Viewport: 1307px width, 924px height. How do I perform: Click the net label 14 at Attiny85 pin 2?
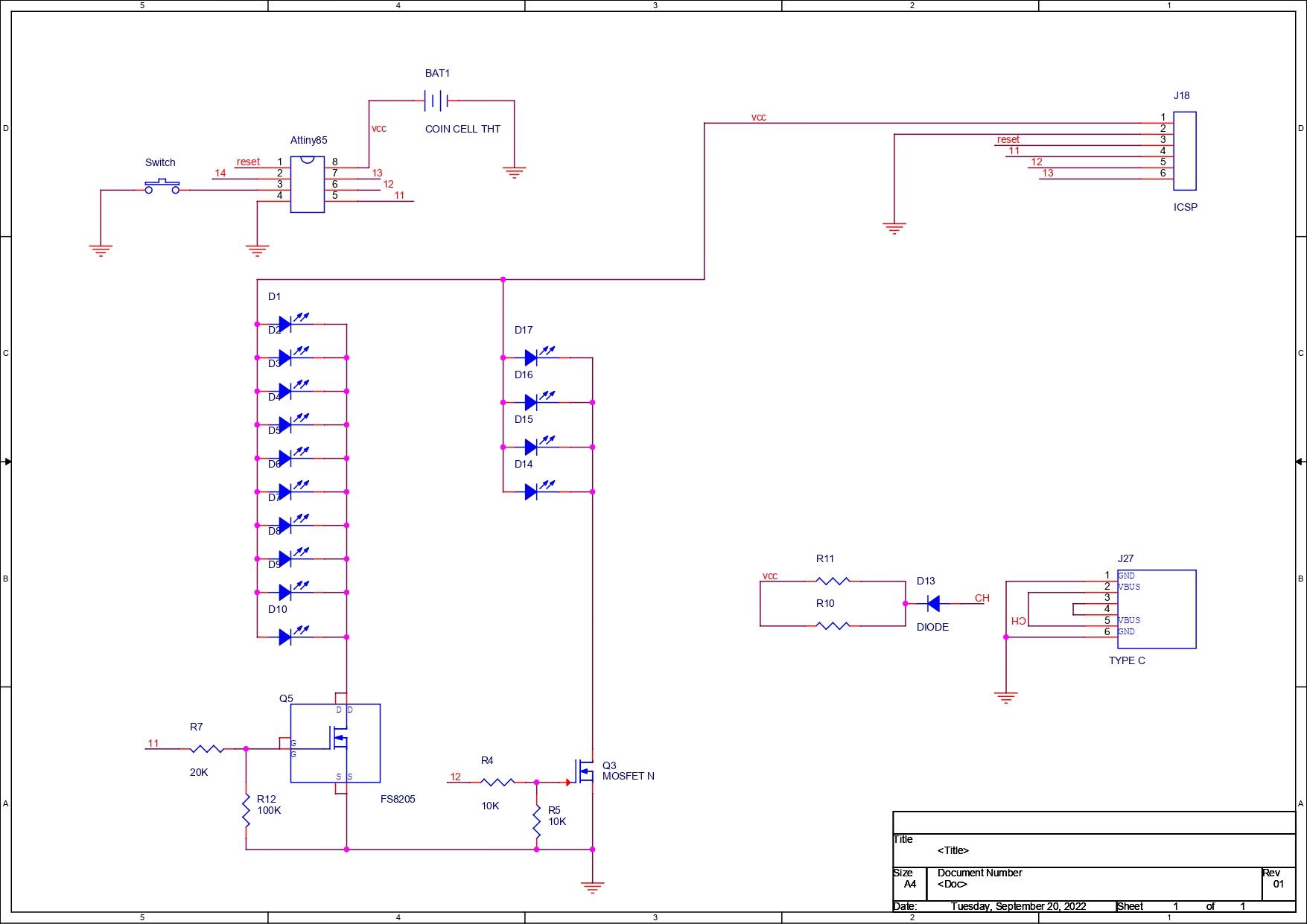(220, 173)
